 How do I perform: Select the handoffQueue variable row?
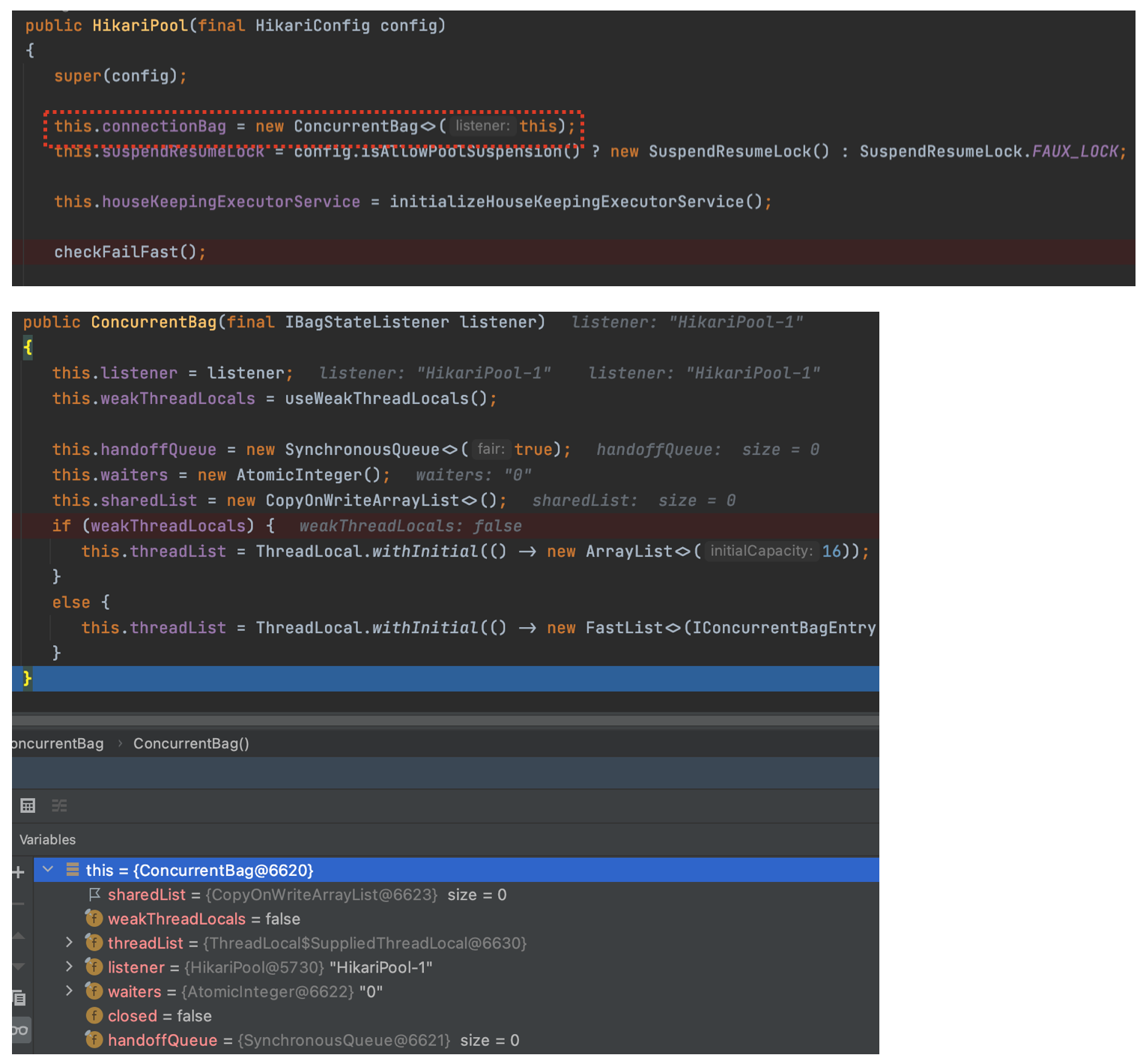tap(456, 1040)
